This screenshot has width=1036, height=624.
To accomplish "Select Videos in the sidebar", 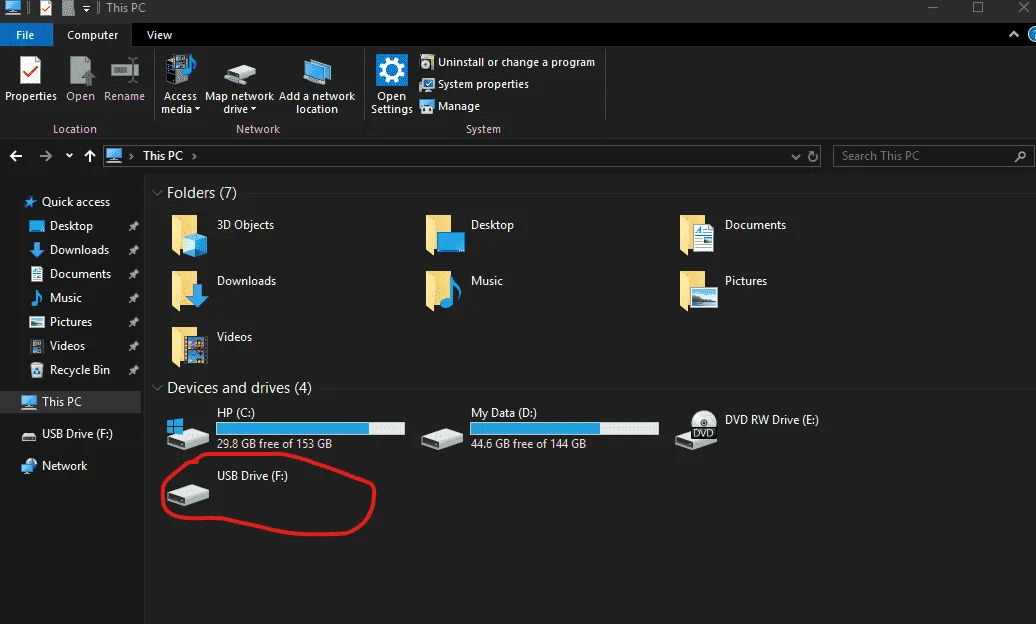I will point(57,346).
